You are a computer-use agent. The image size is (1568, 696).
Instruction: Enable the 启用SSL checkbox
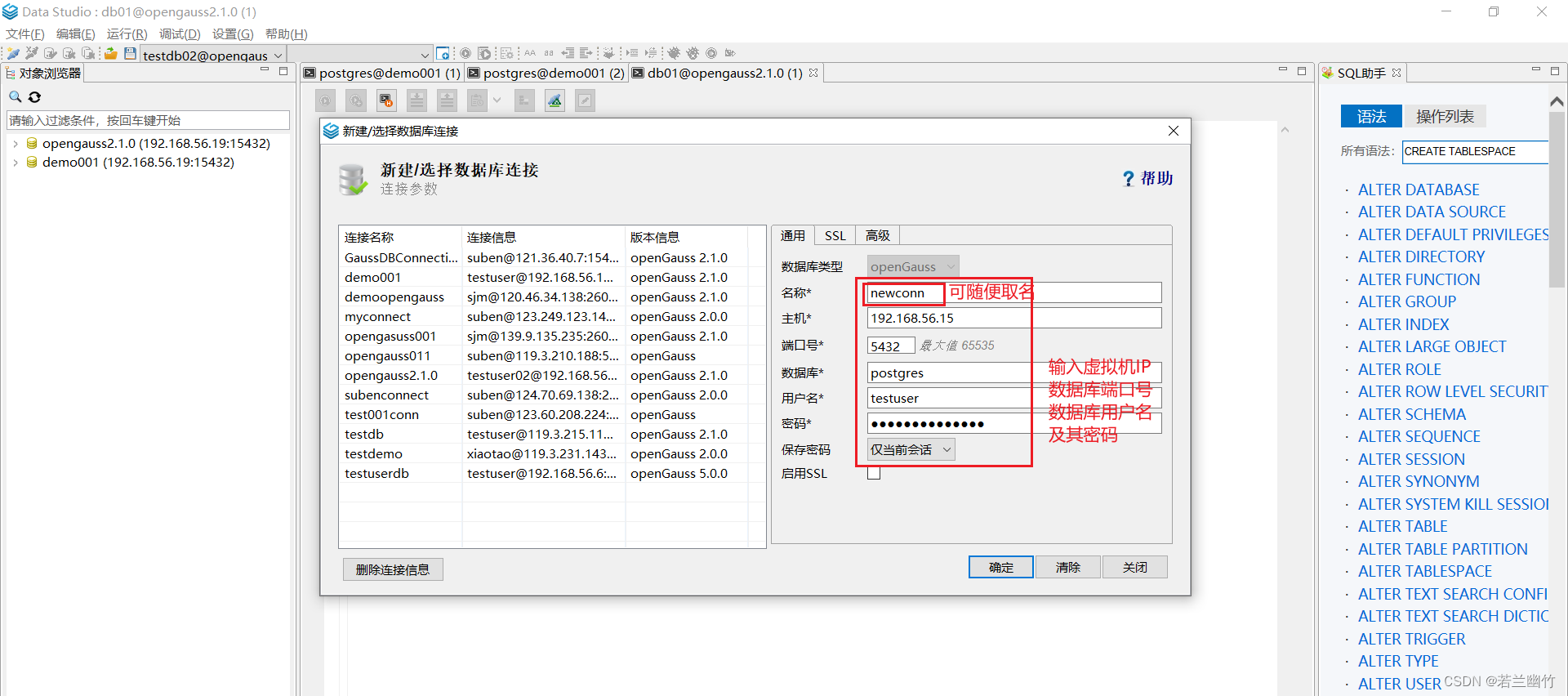point(874,473)
